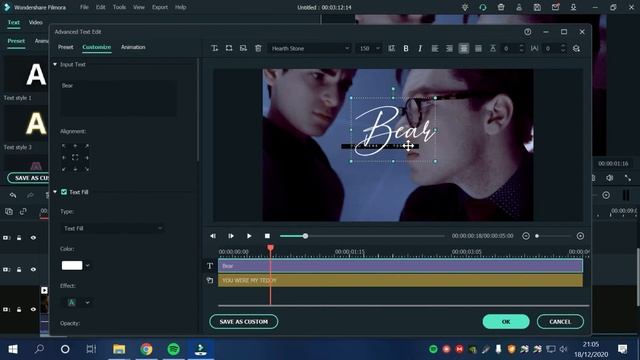Click the dialog timeline zoom slider handle

click(x=537, y=236)
